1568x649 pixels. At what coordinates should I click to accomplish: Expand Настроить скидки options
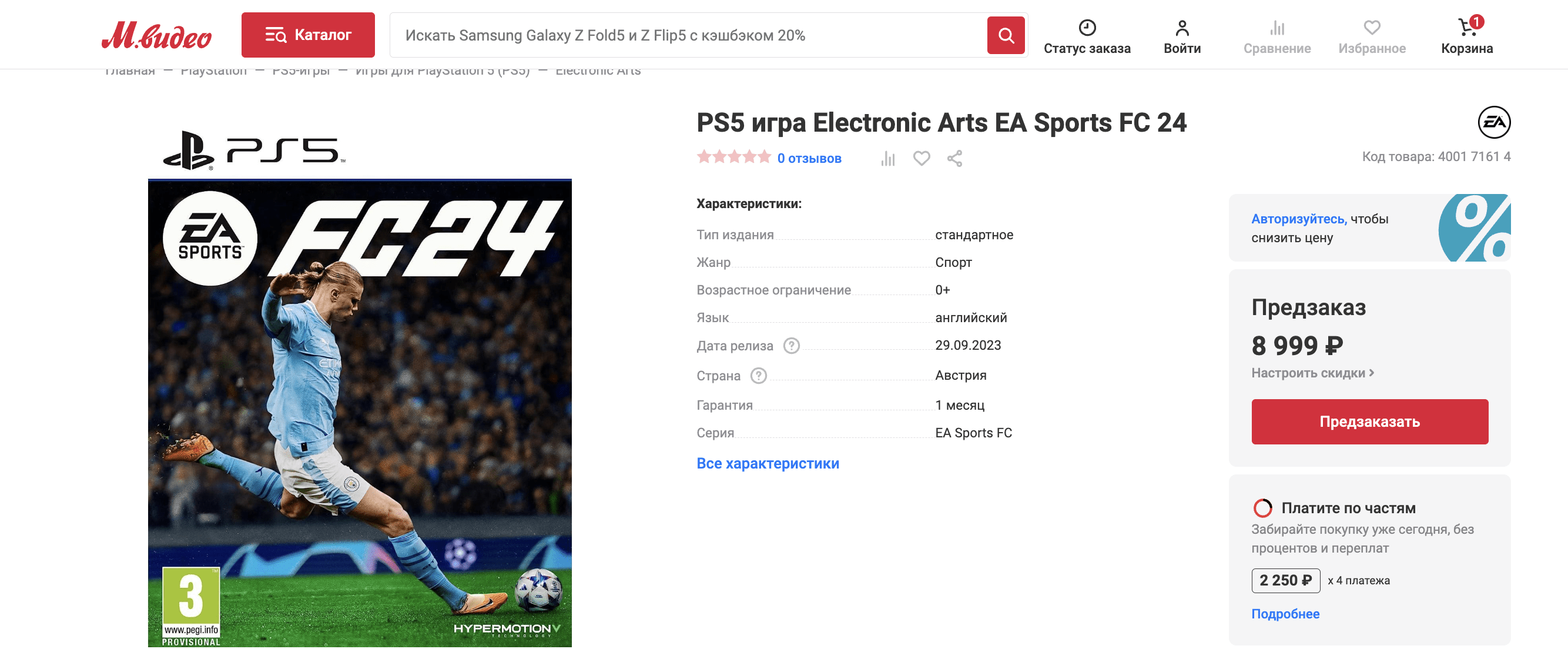[1312, 373]
